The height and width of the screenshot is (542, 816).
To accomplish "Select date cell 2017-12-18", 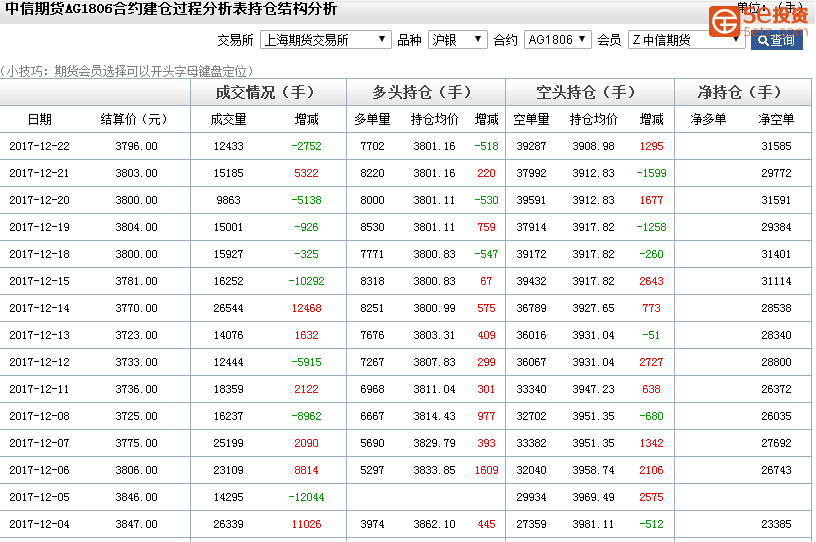I will (x=39, y=255).
